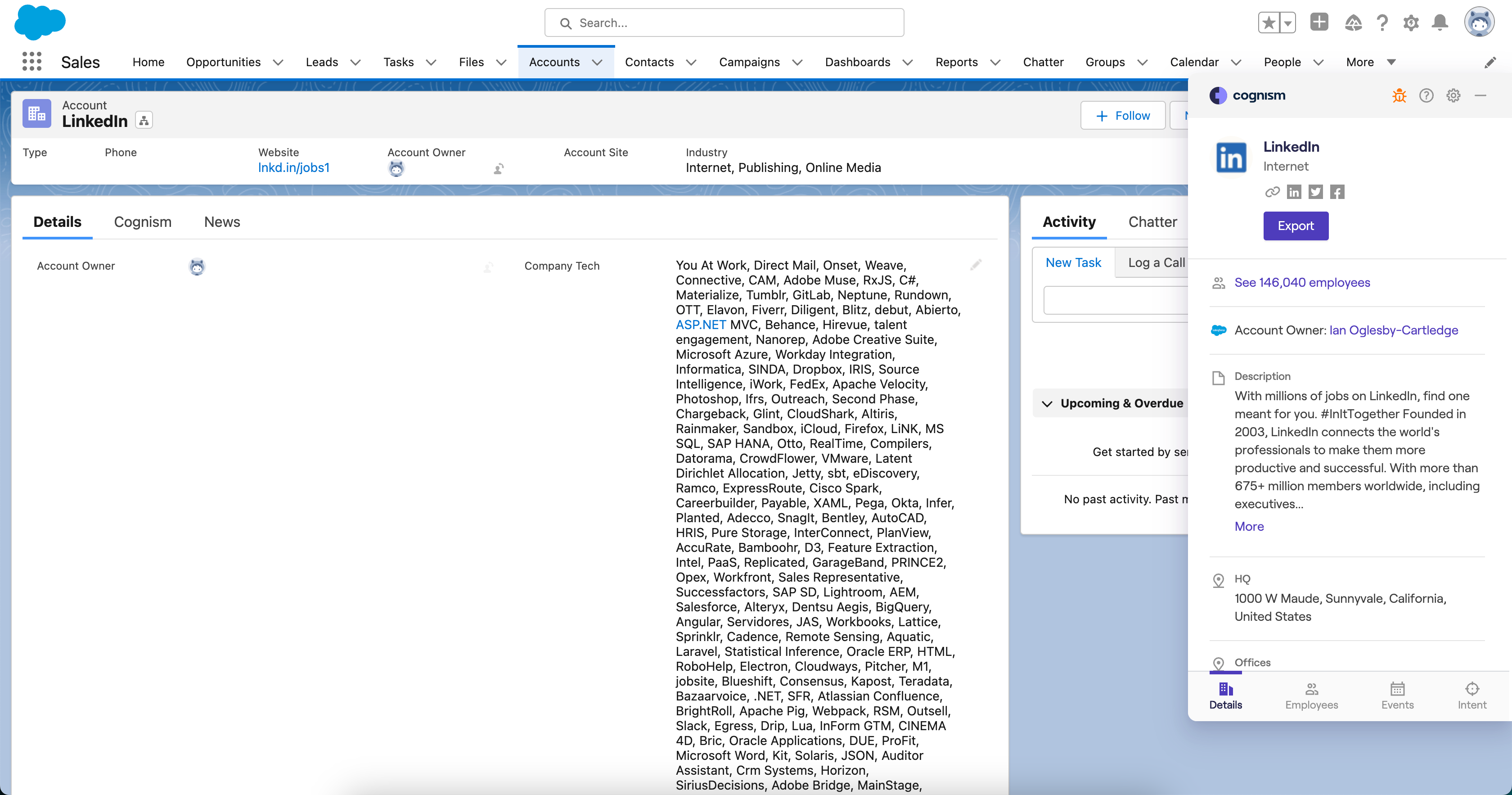Image resolution: width=1512 pixels, height=795 pixels.
Task: Click the Export button in Cognism
Action: [x=1296, y=226]
